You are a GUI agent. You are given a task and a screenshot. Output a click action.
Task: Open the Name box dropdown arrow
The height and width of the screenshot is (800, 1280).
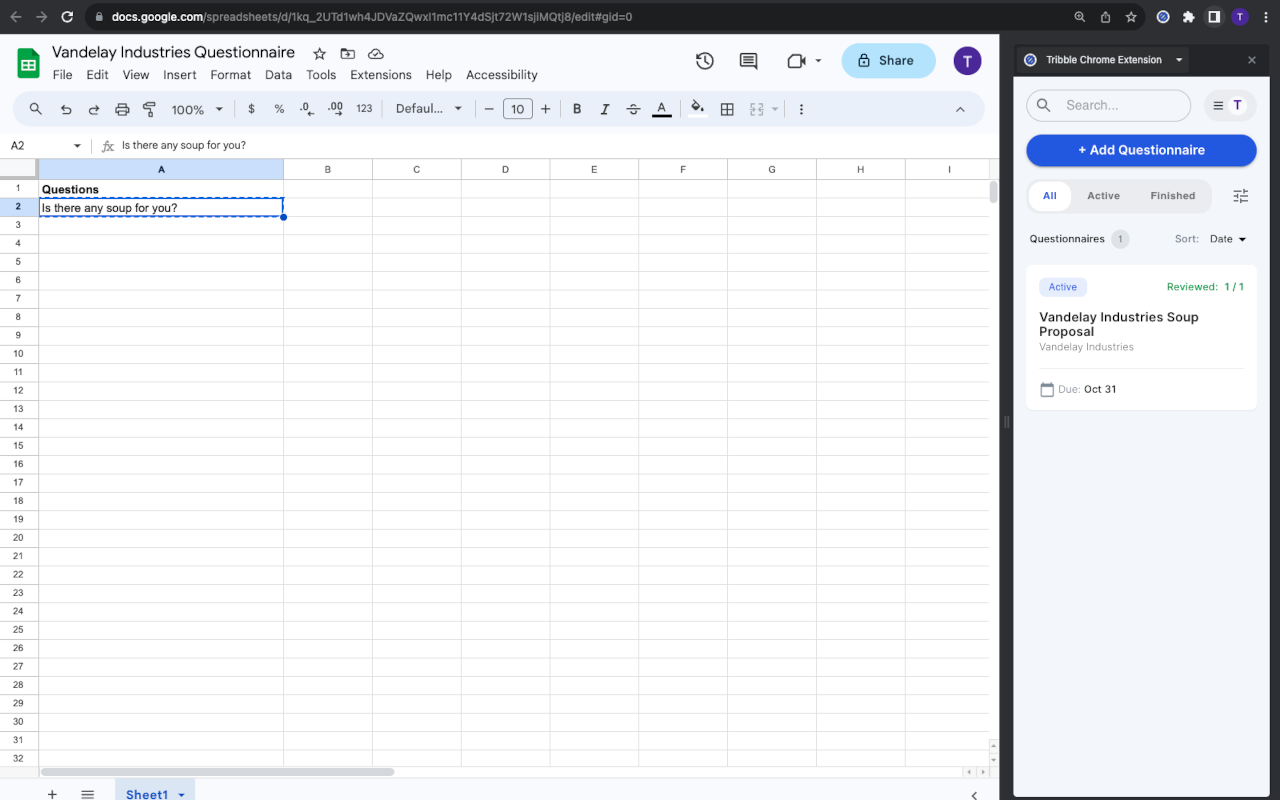coord(77,146)
